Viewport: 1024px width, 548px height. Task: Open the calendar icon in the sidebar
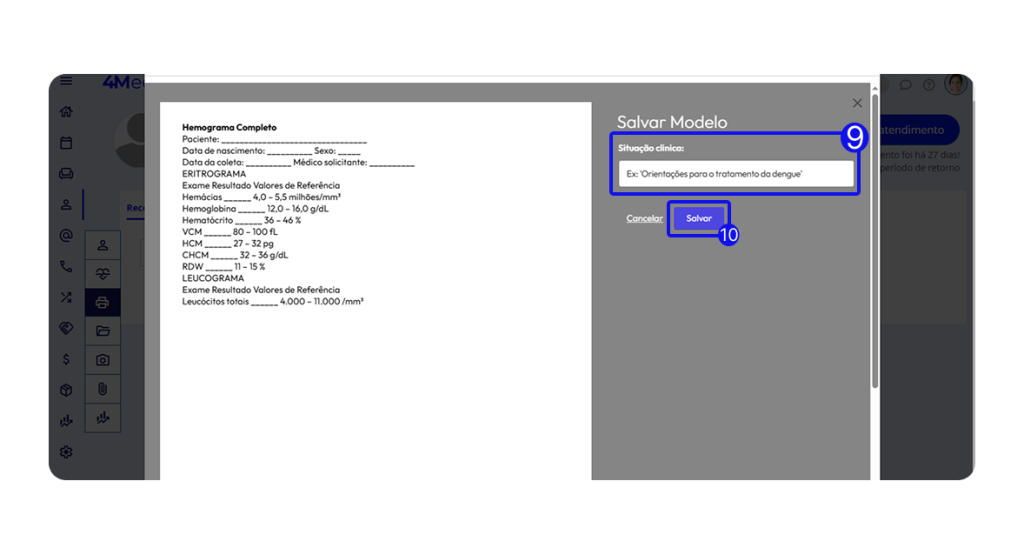[66, 143]
